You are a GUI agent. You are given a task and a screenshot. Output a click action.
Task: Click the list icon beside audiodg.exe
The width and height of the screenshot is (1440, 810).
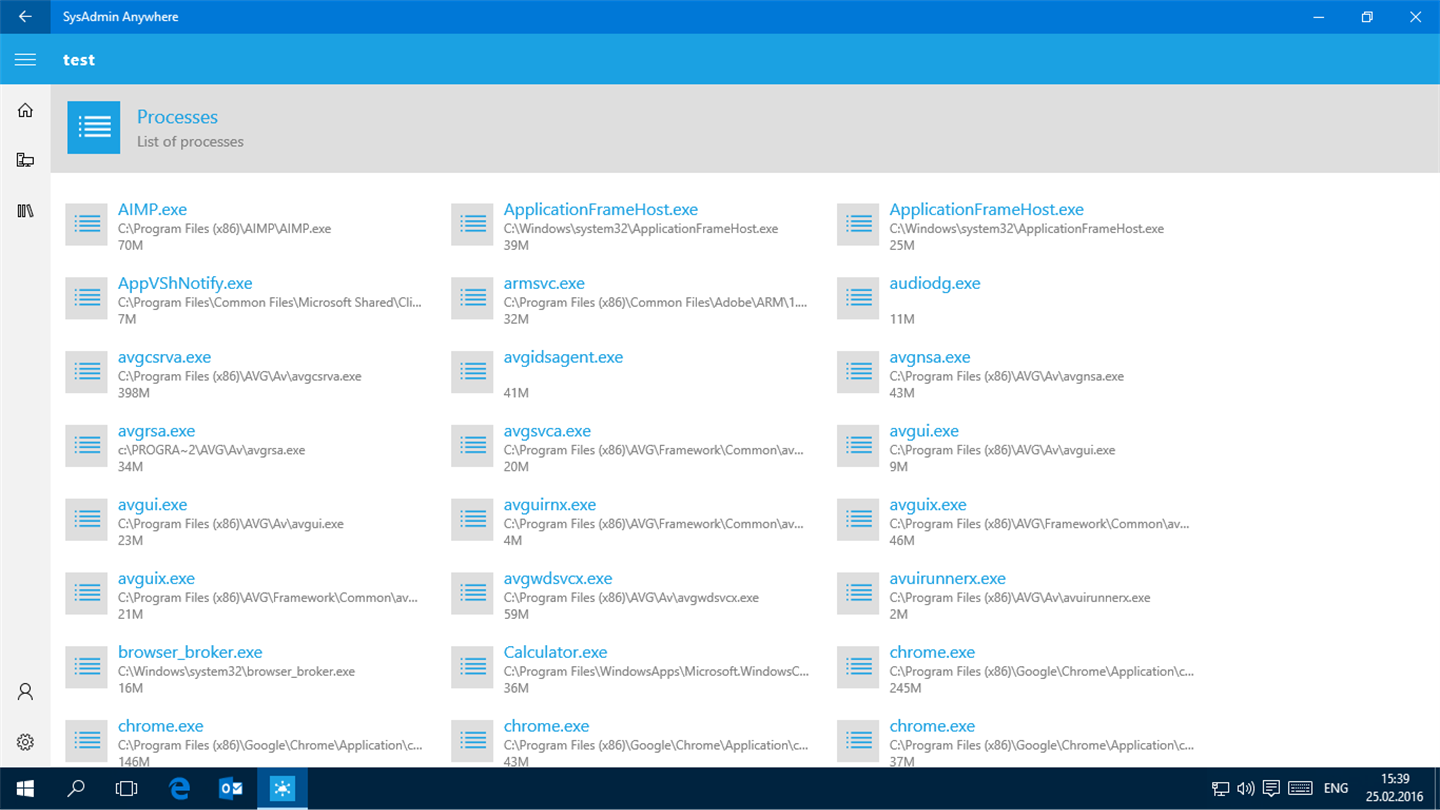click(859, 298)
